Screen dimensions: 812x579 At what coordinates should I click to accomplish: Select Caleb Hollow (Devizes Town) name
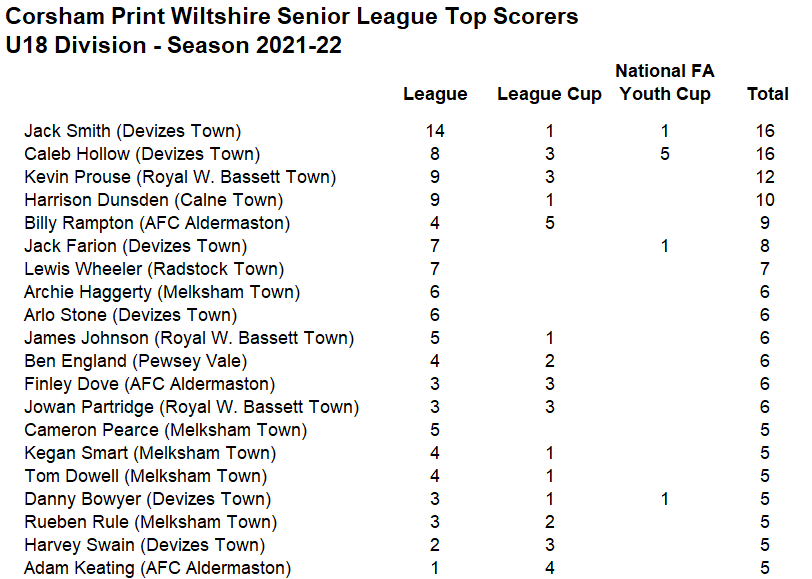click(x=142, y=154)
